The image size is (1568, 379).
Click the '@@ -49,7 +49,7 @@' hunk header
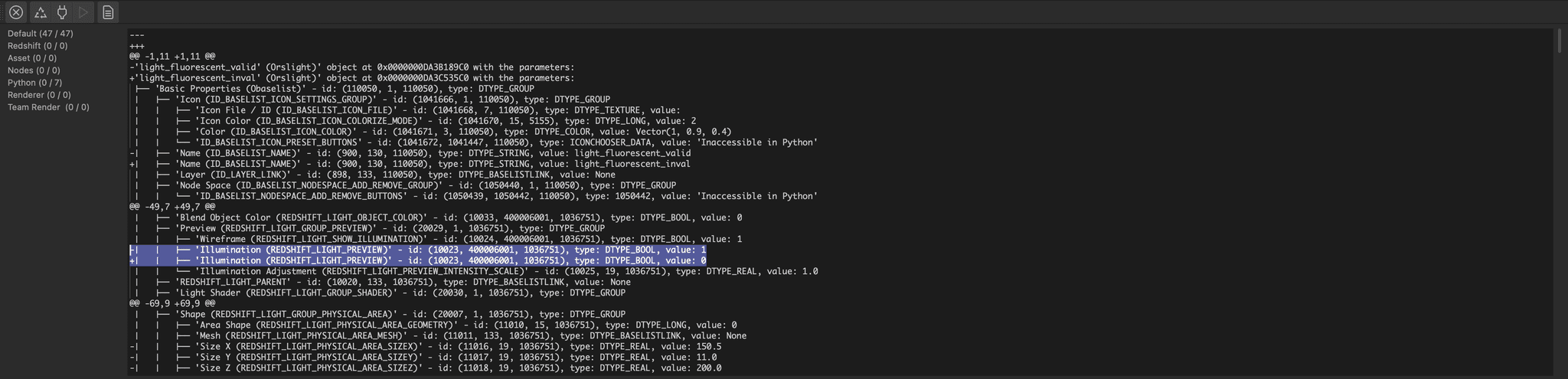(172, 207)
